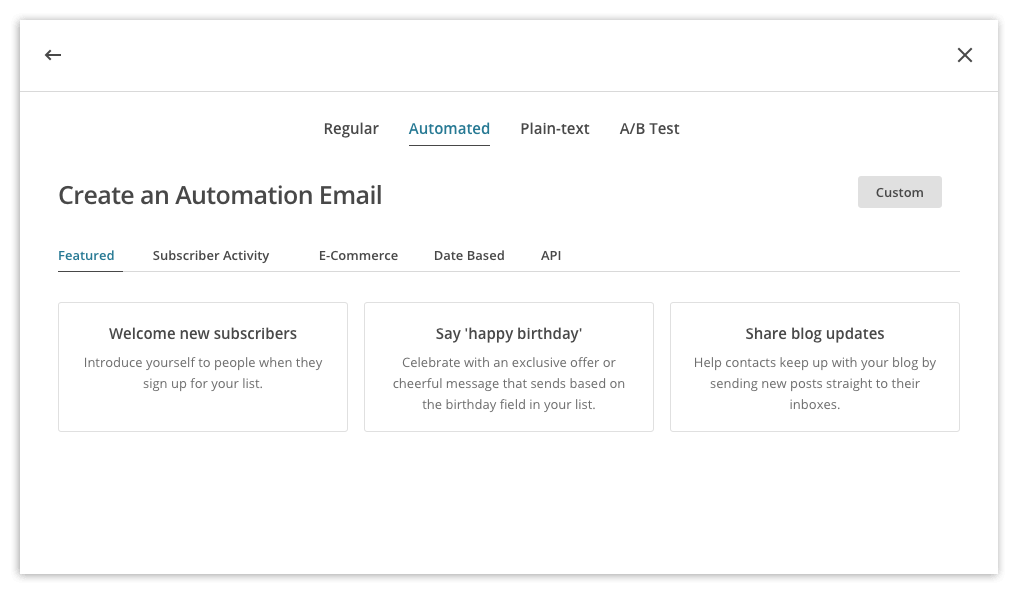Pick the Share blog updates card
Viewport: 1018px width, 594px height.
pos(815,367)
